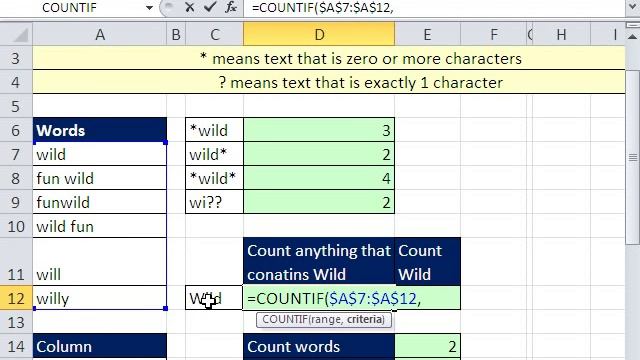Screen dimensions: 640x360
Task: Click the Select All corner triangle
Action: pyautogui.click(x=16, y=34)
